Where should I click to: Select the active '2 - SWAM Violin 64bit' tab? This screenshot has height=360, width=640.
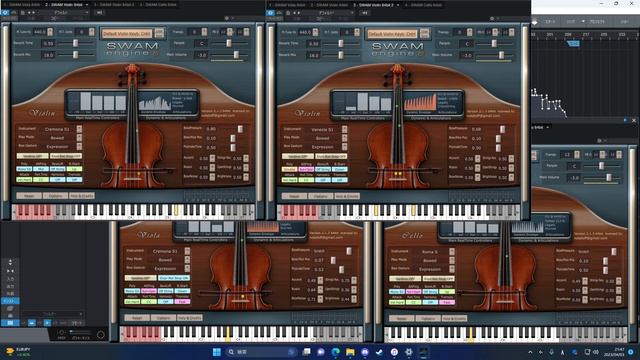(x=63, y=4)
